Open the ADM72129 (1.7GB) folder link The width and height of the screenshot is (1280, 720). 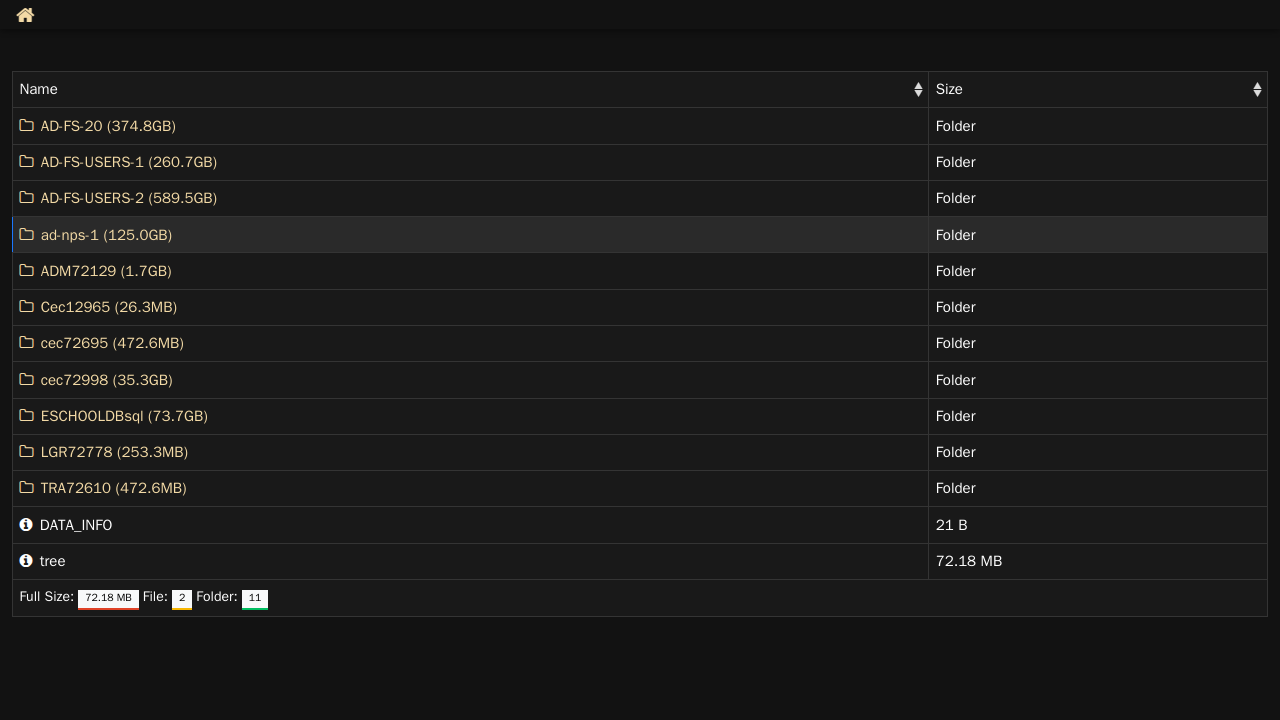tap(106, 271)
